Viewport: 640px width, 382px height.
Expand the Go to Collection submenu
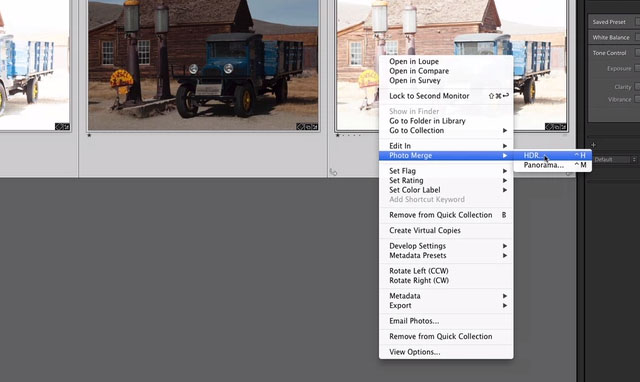coord(446,131)
